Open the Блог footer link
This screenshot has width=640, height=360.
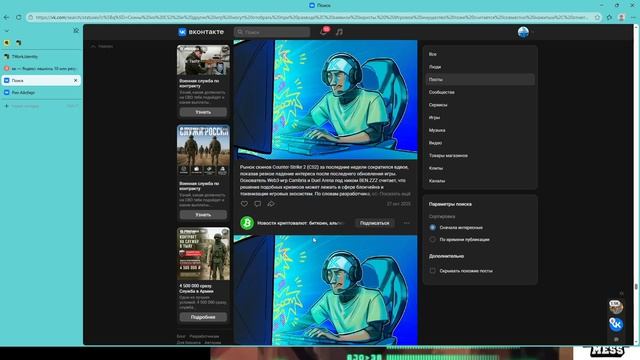pos(181,336)
